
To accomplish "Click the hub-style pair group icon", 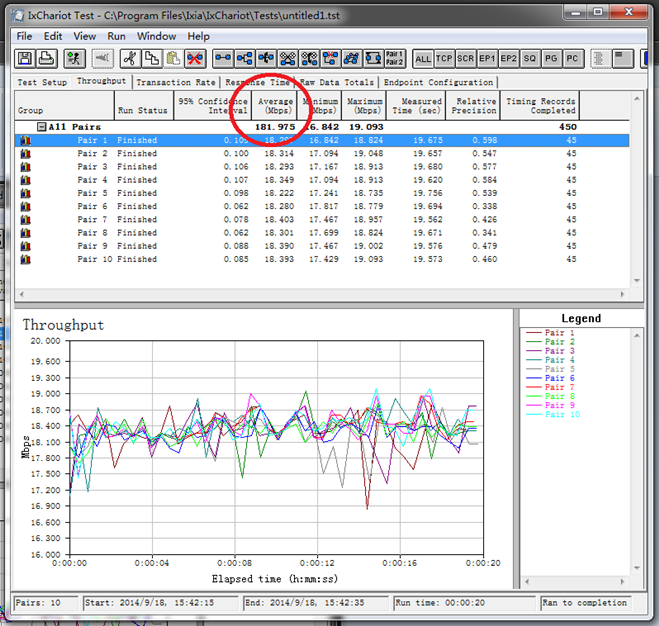I will (x=266, y=58).
